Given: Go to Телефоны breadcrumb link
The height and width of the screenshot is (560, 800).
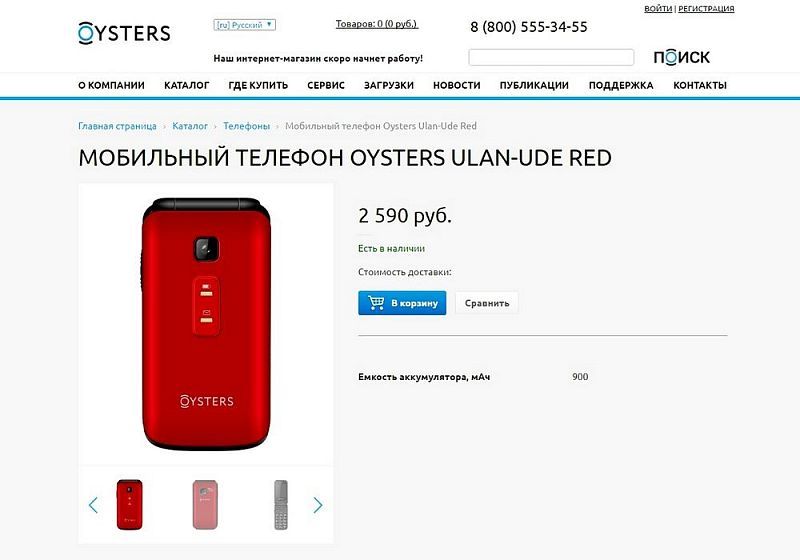Looking at the screenshot, I should (x=246, y=126).
